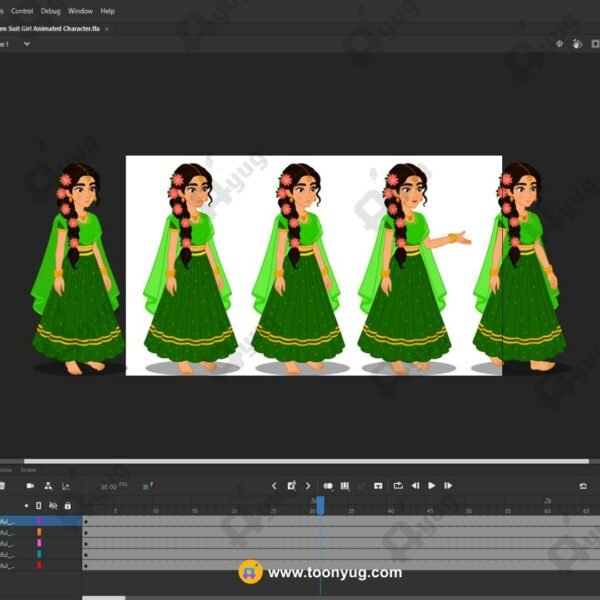Click the 30.00 FPS frame rate value
Screen dimensions: 600x600
(108, 487)
